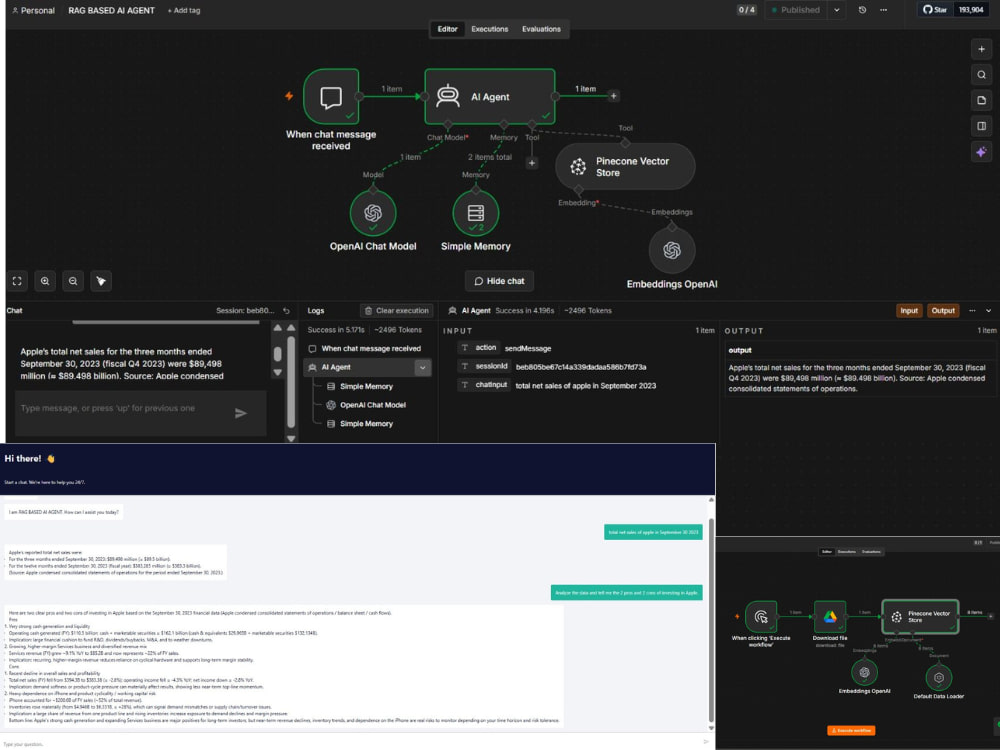Open the Default Data Loader node
This screenshot has height=750, width=1000.
click(x=939, y=677)
